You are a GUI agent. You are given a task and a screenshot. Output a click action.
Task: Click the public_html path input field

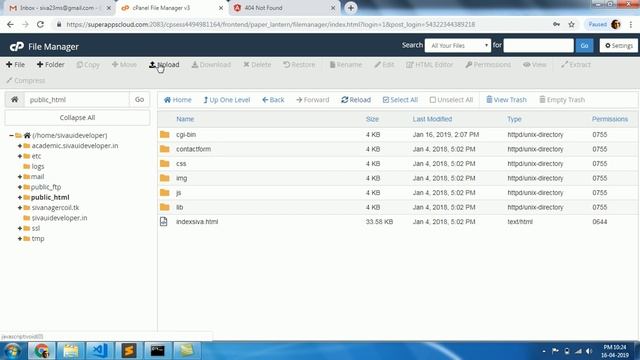coord(77,99)
